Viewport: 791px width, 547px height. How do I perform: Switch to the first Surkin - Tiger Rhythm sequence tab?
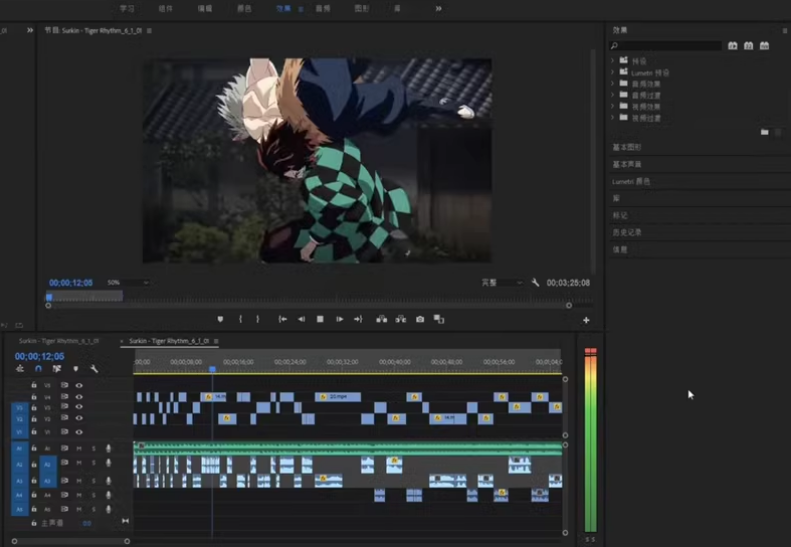click(59, 341)
